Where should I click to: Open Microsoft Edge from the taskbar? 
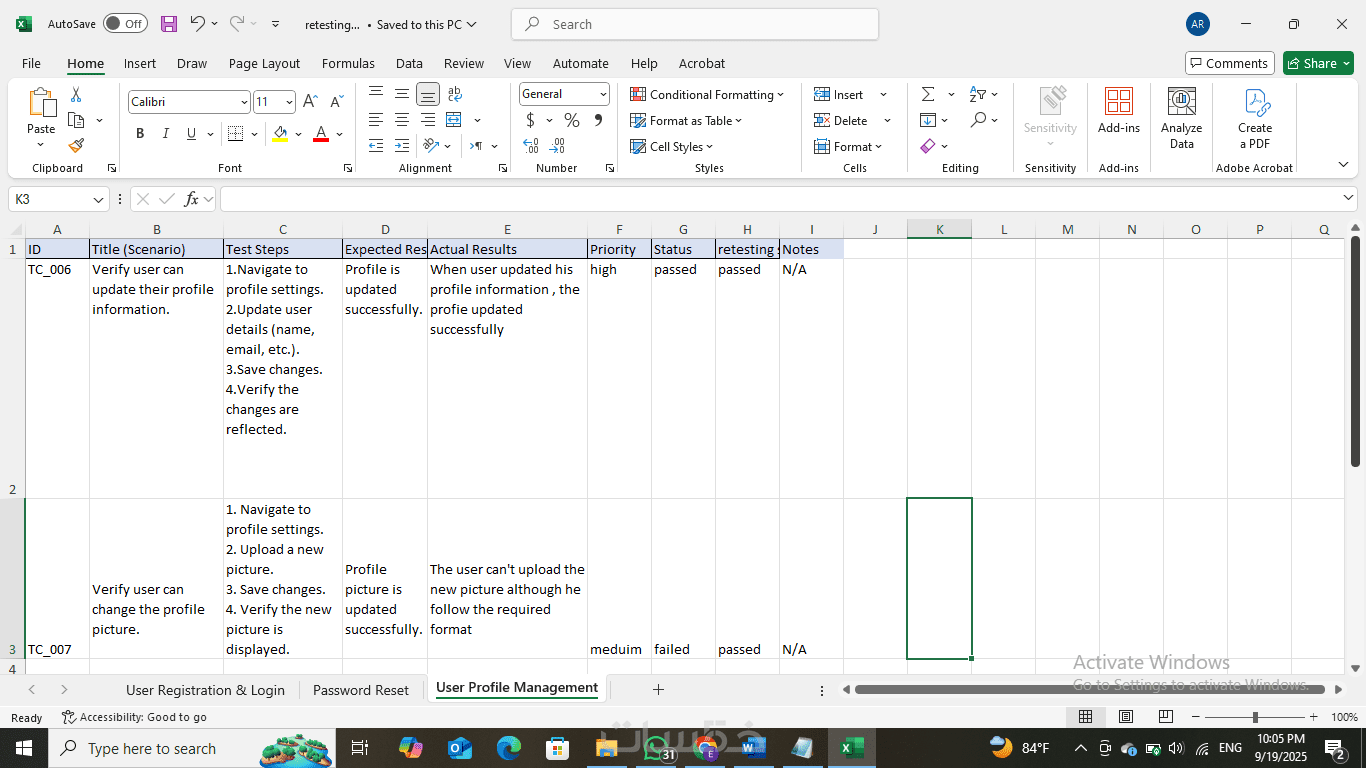click(509, 748)
